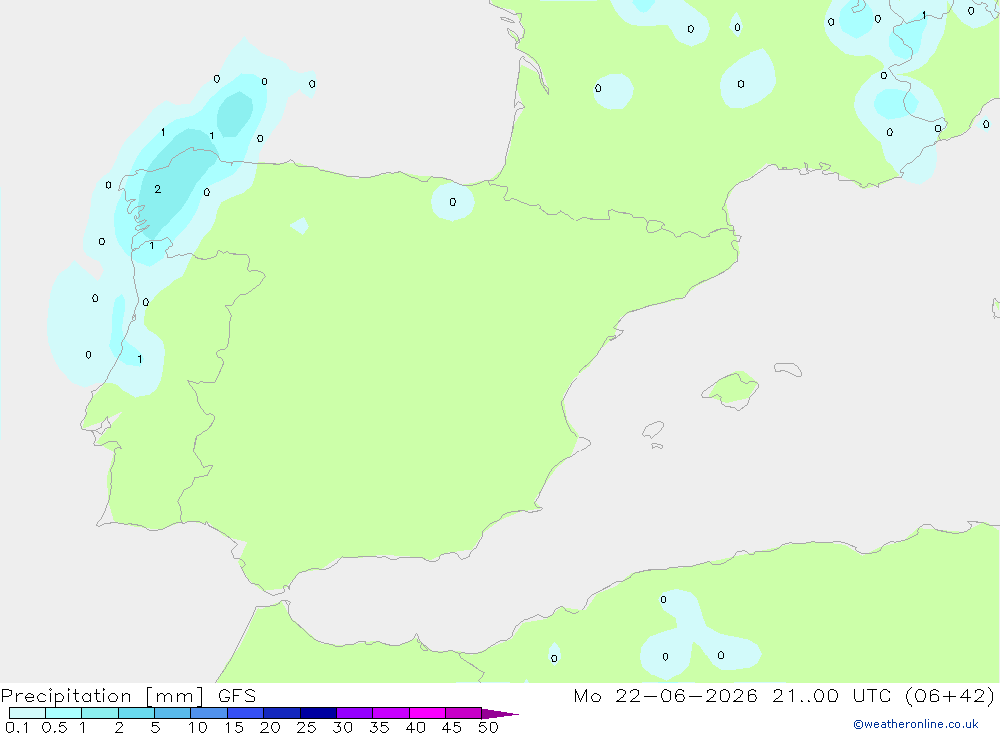The height and width of the screenshot is (733, 1000).
Task: Select the 20–25 mm legend color swatch
Action: pyautogui.click(x=282, y=713)
